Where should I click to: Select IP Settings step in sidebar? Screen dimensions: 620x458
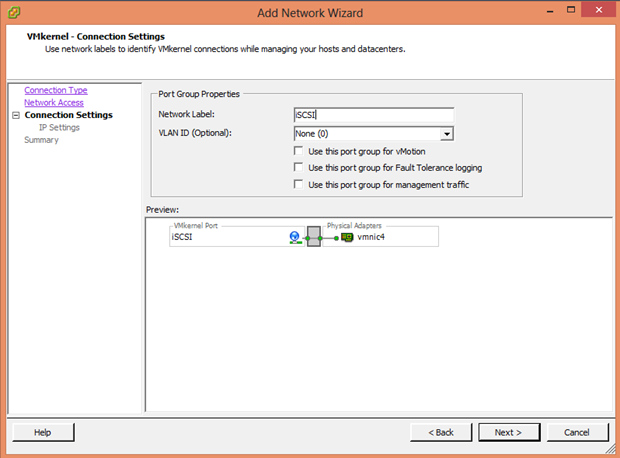coord(59,127)
